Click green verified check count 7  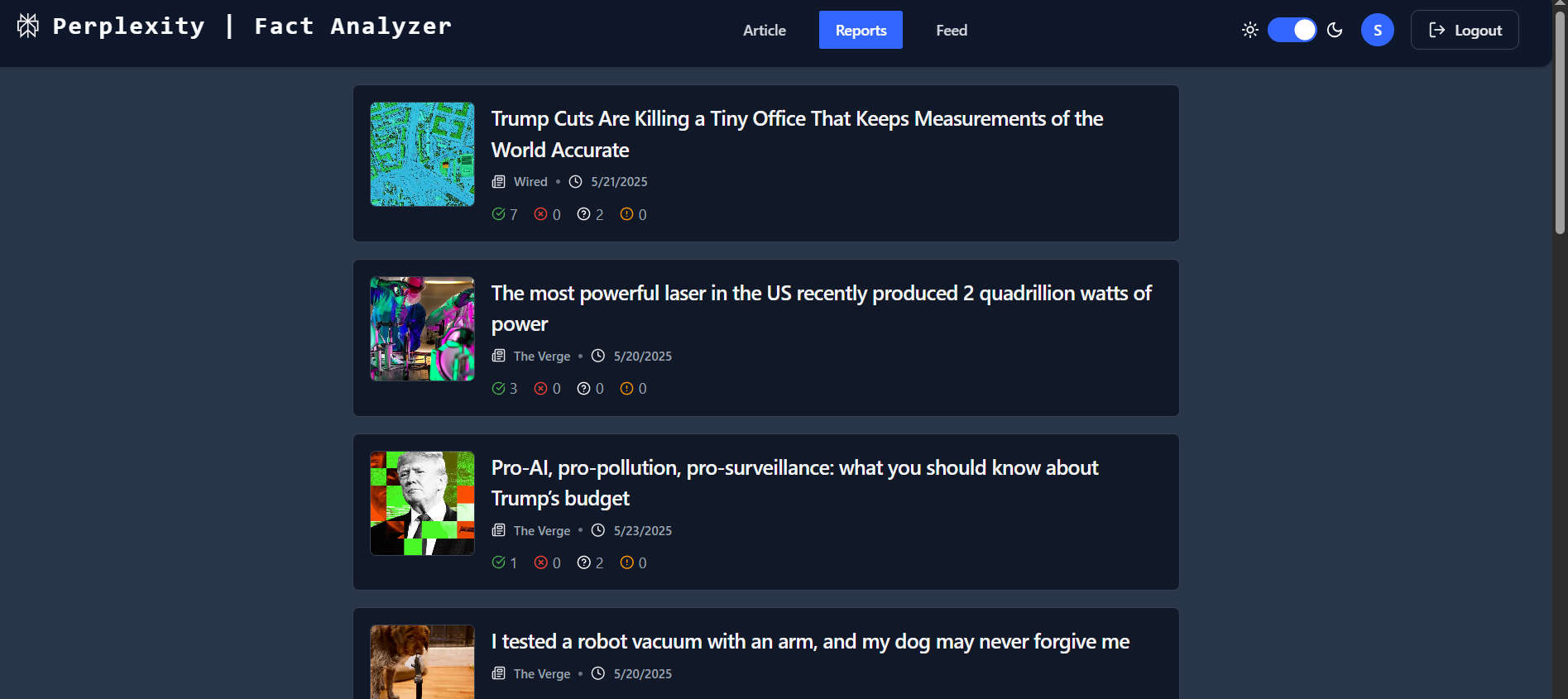[505, 214]
